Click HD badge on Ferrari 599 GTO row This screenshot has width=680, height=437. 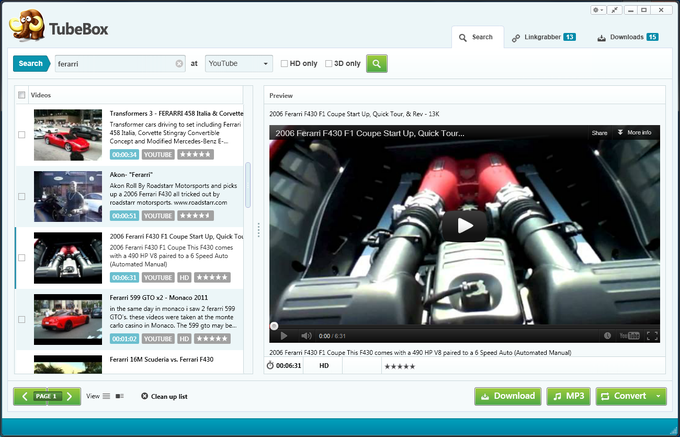coord(184,339)
